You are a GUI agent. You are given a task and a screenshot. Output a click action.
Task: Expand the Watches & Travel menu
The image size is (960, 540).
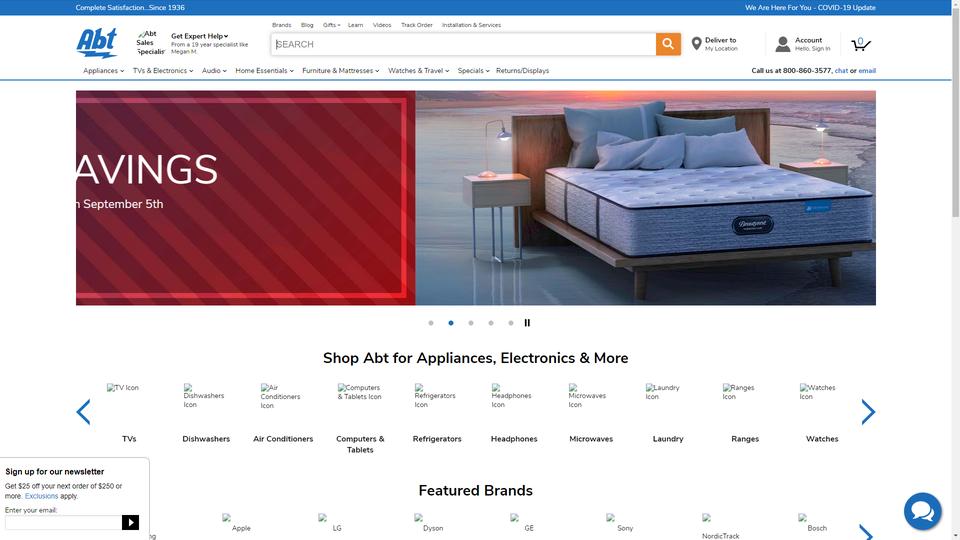click(x=419, y=71)
